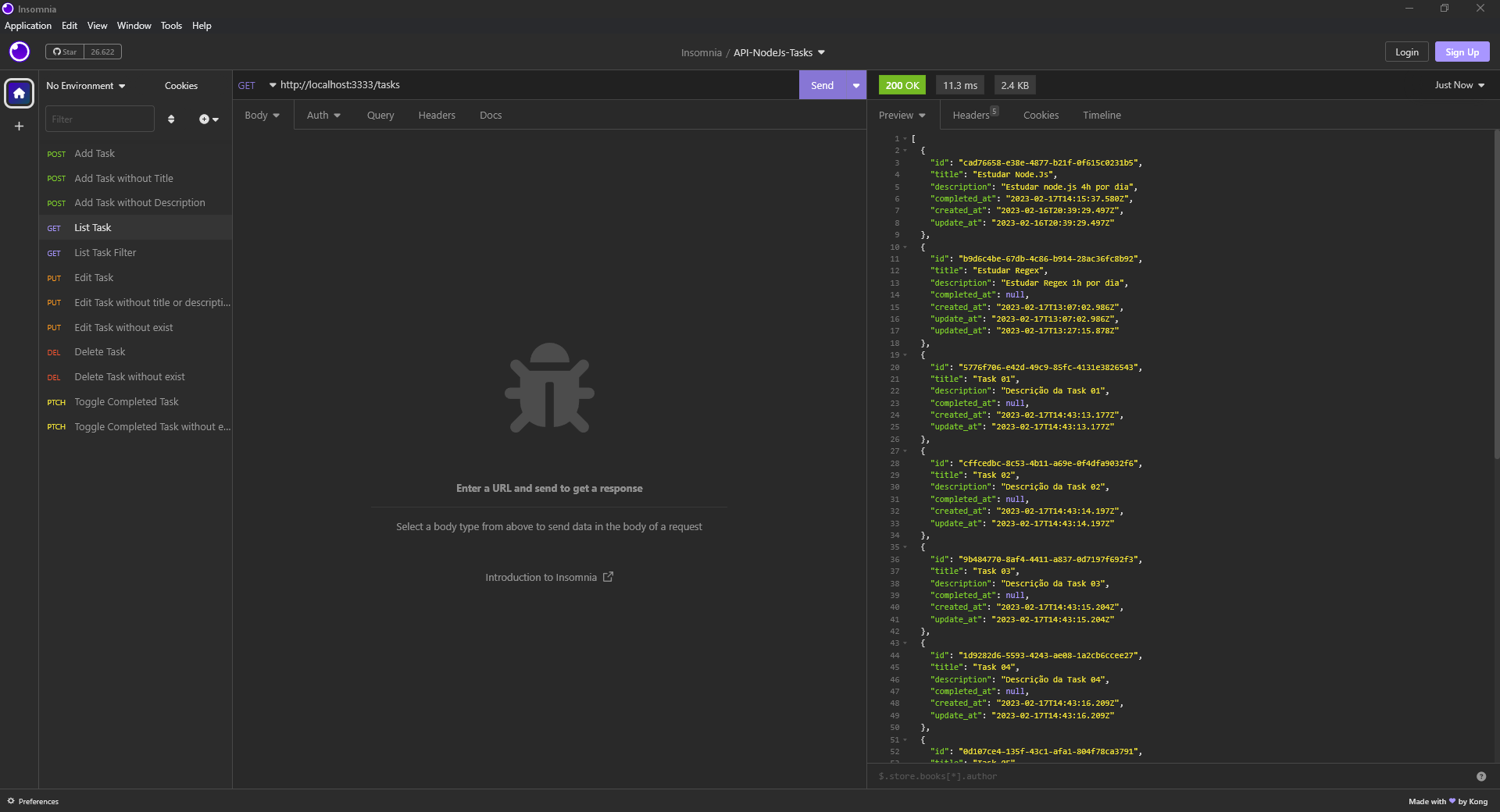
Task: Select the Add Task request
Action: (x=136, y=154)
